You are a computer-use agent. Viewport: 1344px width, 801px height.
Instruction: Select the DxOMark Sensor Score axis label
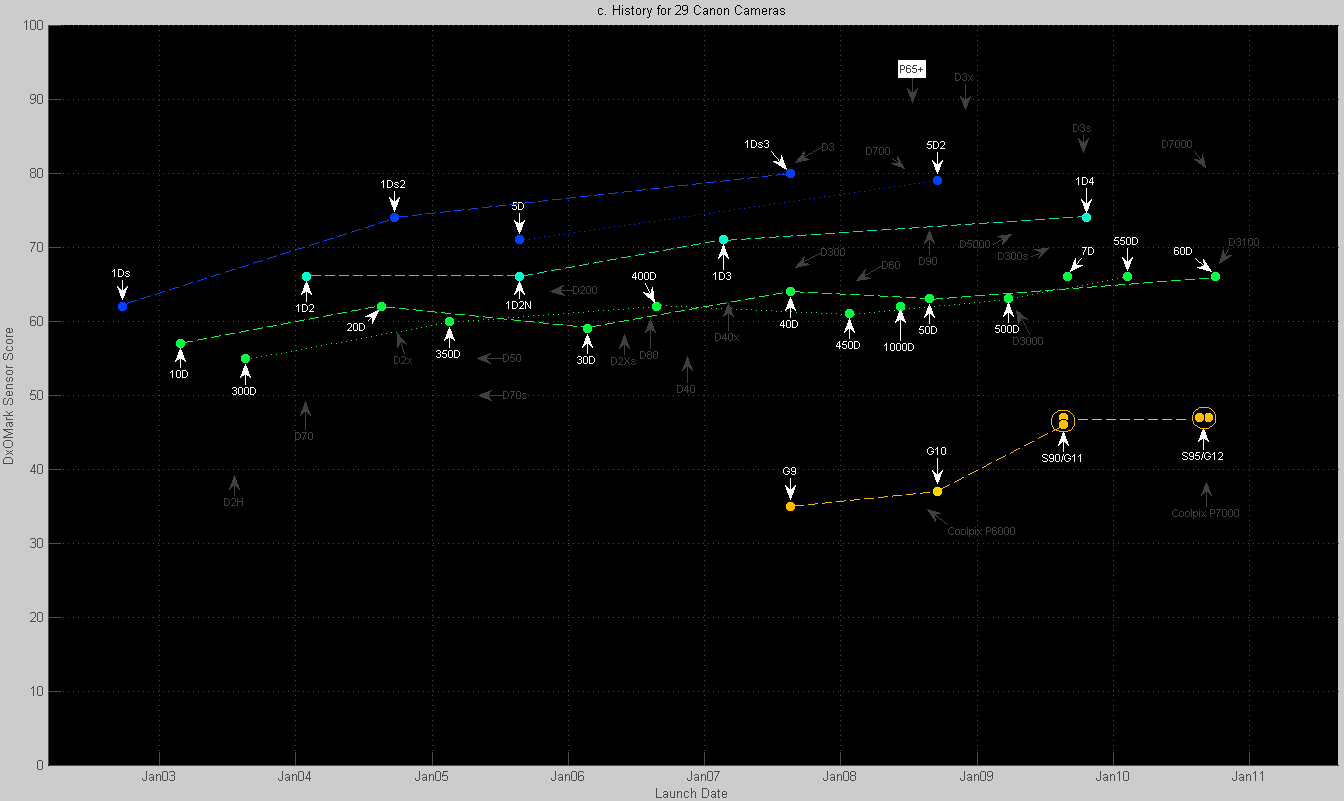(9, 396)
